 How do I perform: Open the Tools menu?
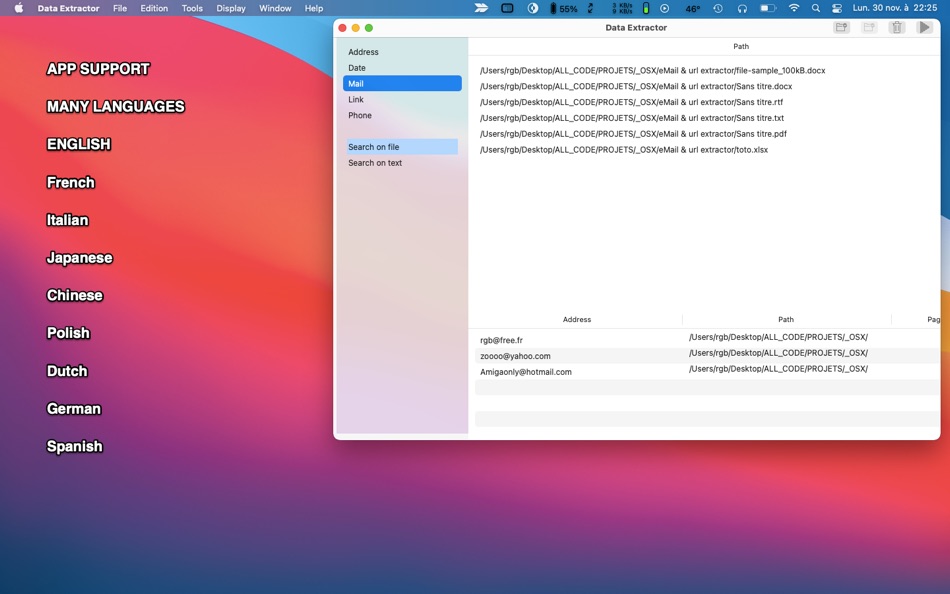point(192,8)
